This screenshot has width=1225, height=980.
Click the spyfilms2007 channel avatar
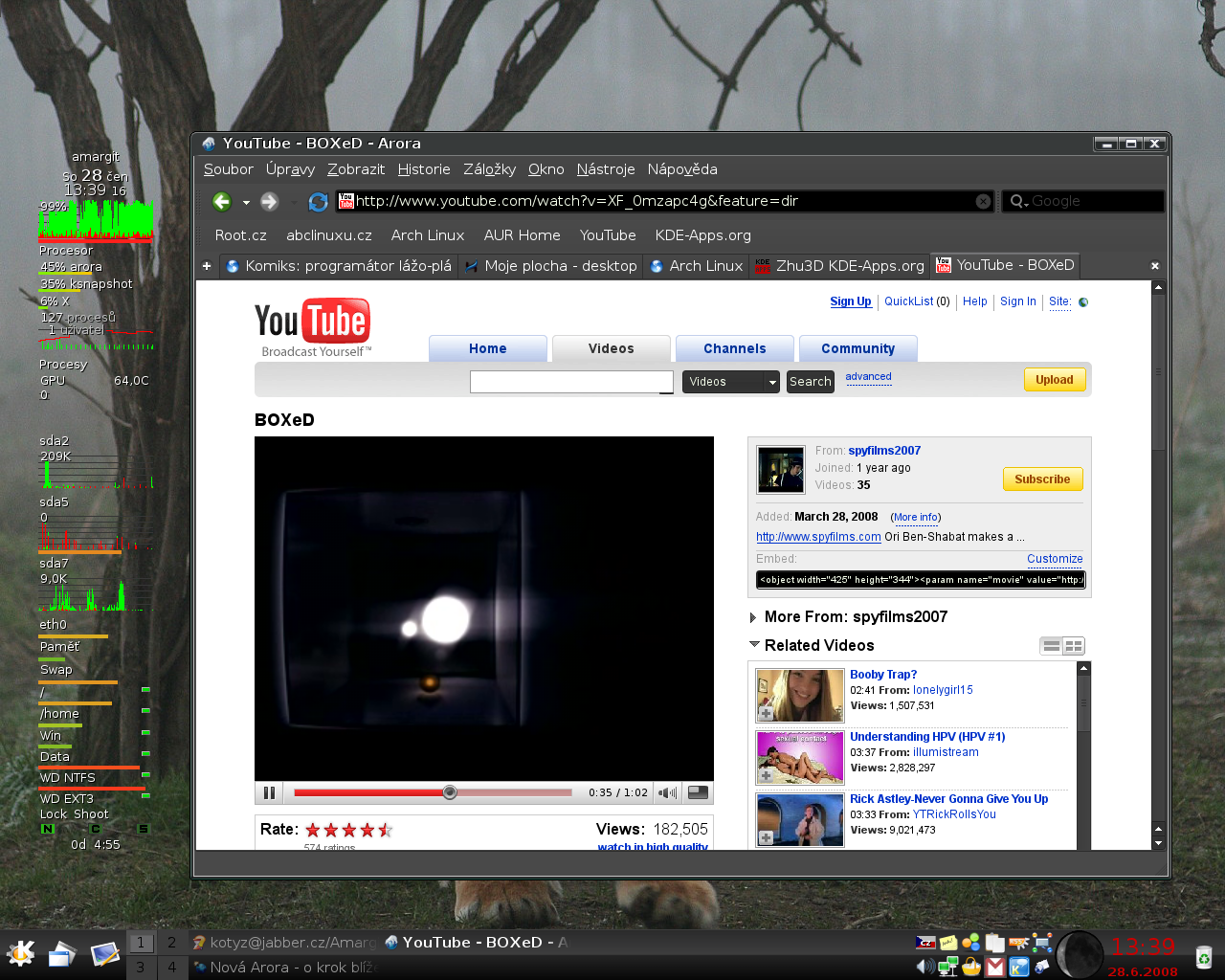pyautogui.click(x=781, y=469)
